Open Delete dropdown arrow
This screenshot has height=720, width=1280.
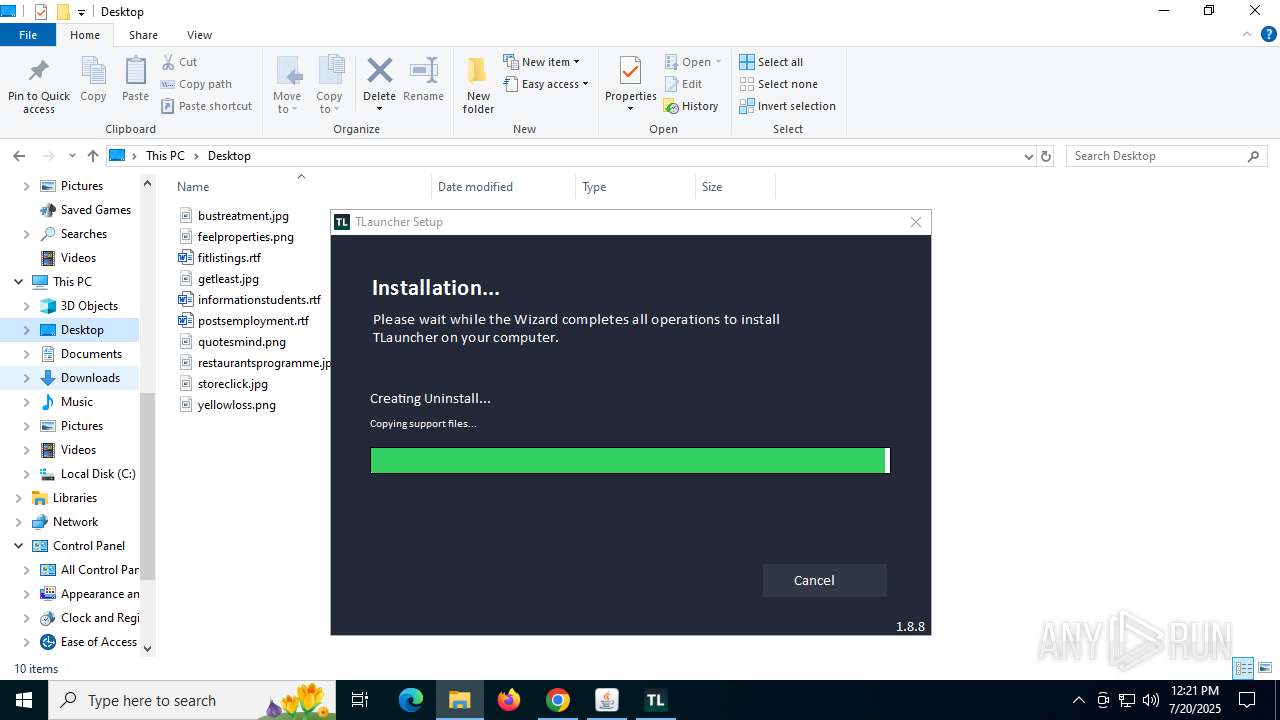click(x=379, y=109)
